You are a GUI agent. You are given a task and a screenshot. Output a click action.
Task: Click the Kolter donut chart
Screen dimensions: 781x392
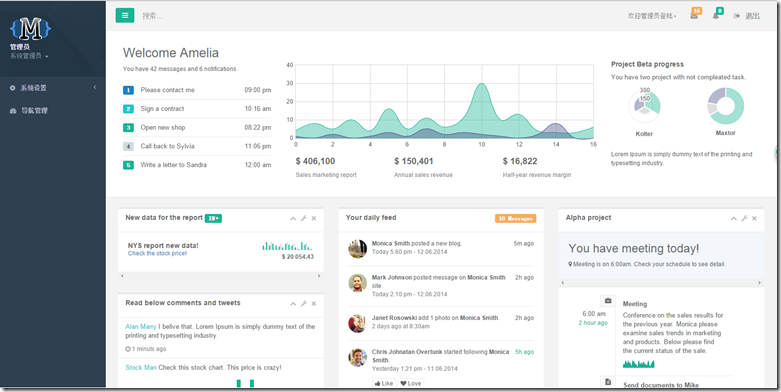[x=645, y=106]
